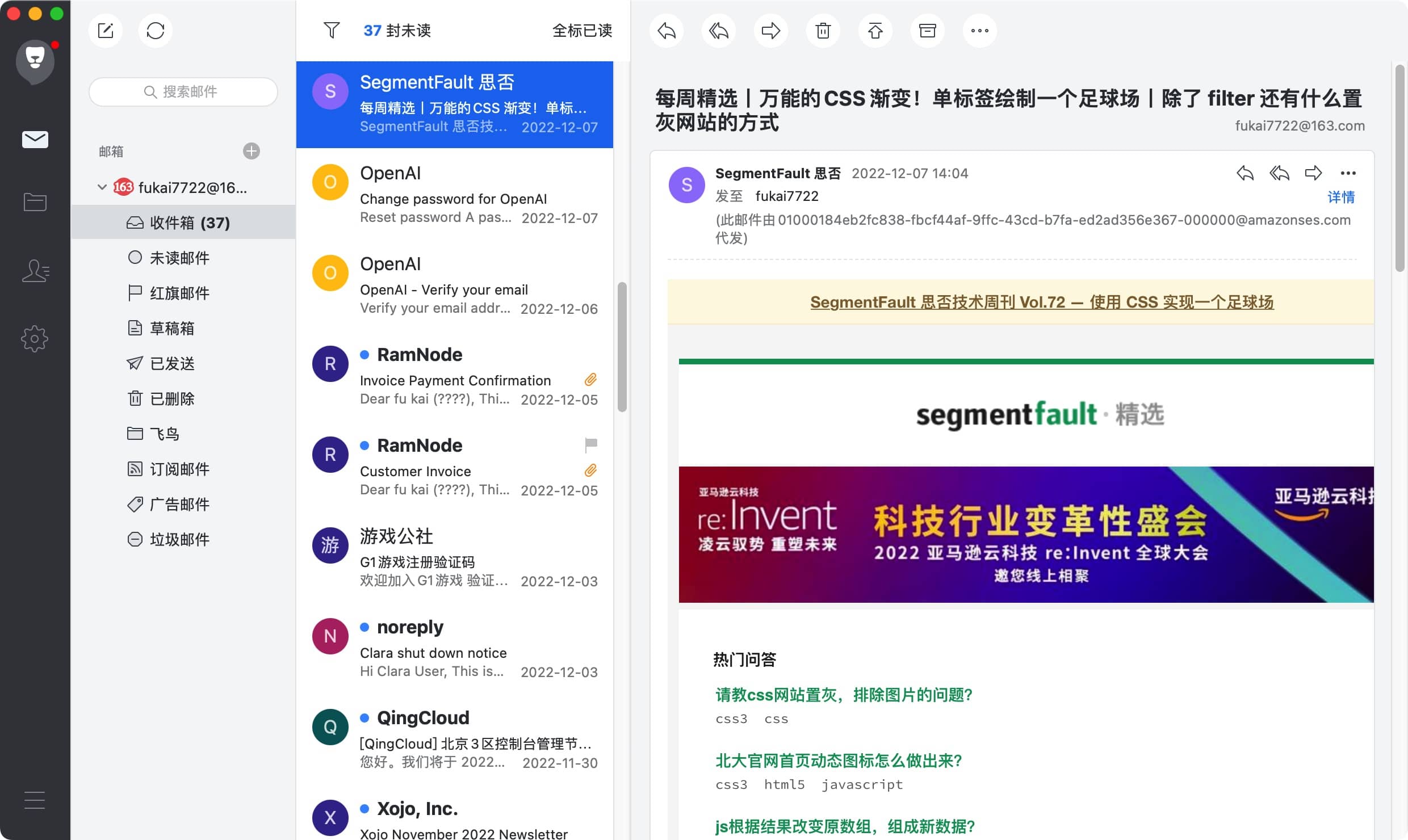Toggle flag on RamNode Customer Invoice

pos(591,445)
